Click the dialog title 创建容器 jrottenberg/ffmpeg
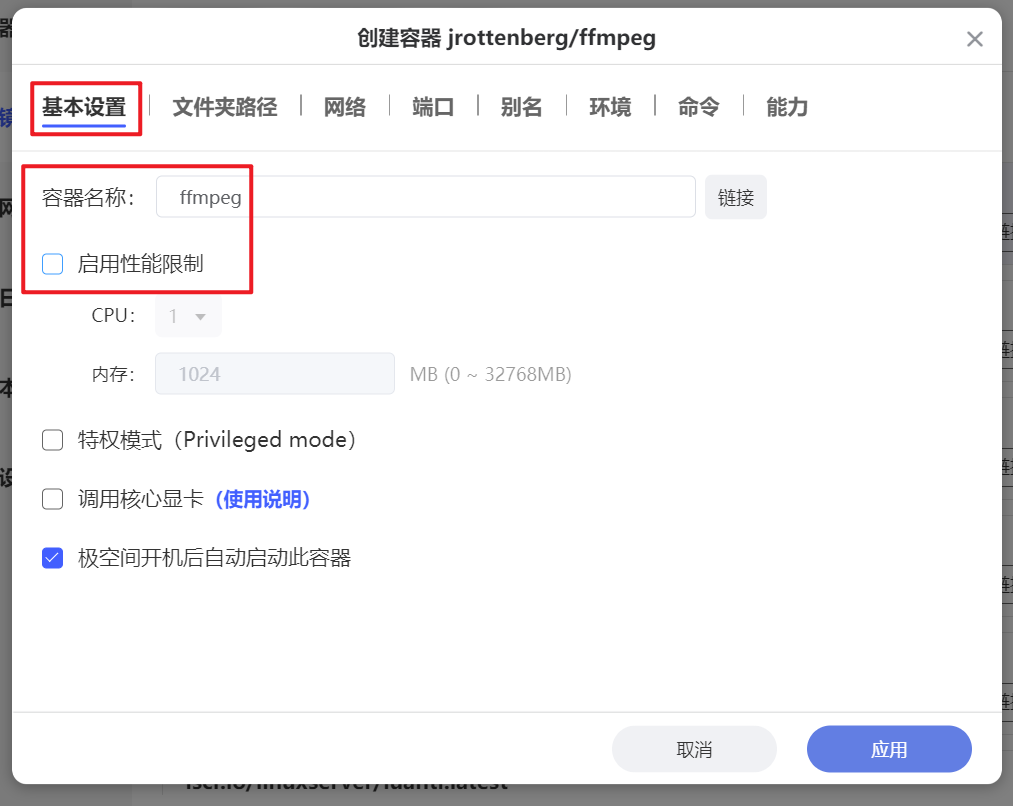The image size is (1013, 806). pyautogui.click(x=506, y=37)
